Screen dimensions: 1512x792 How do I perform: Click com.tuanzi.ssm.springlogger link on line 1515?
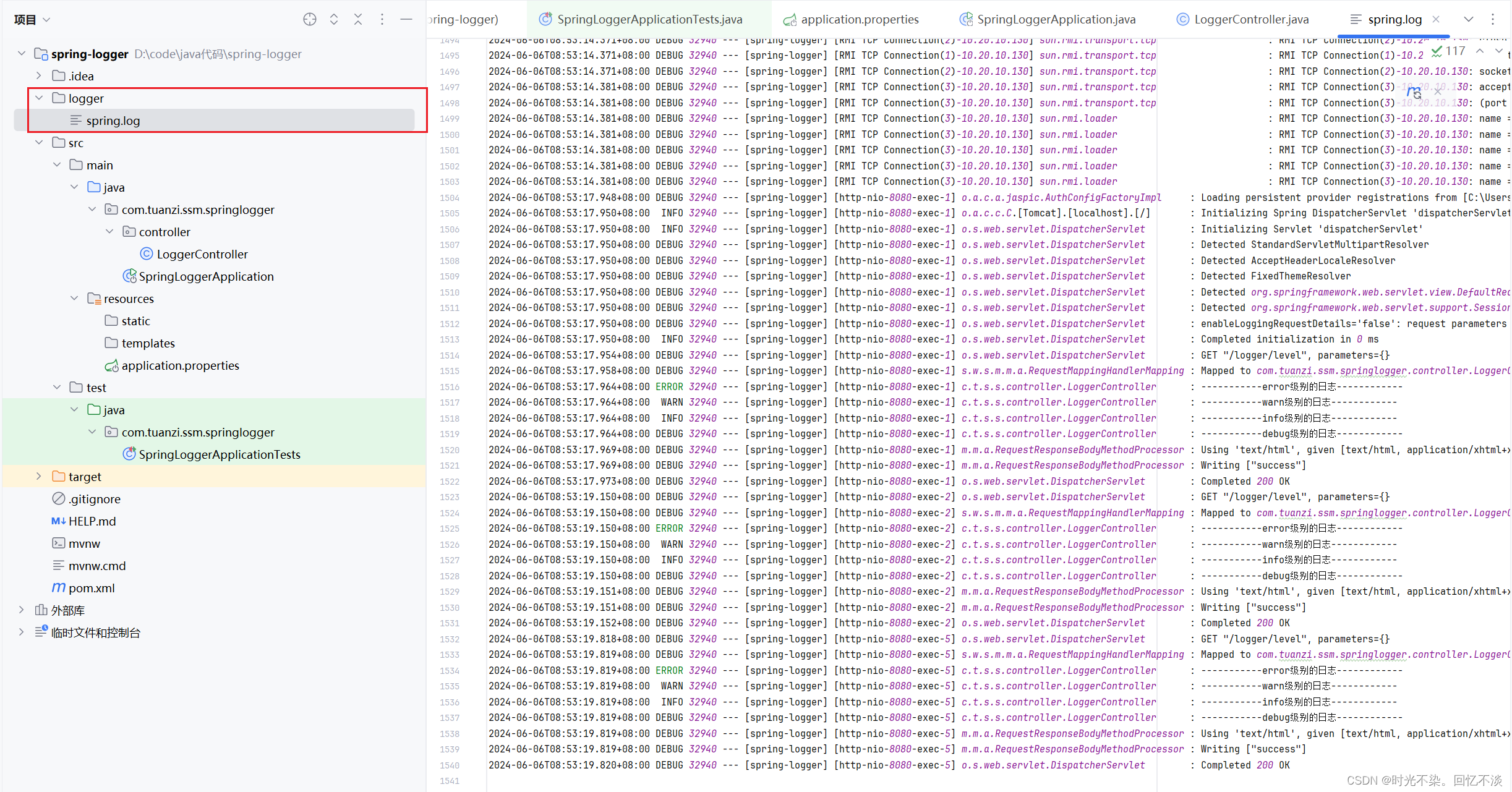(1332, 371)
